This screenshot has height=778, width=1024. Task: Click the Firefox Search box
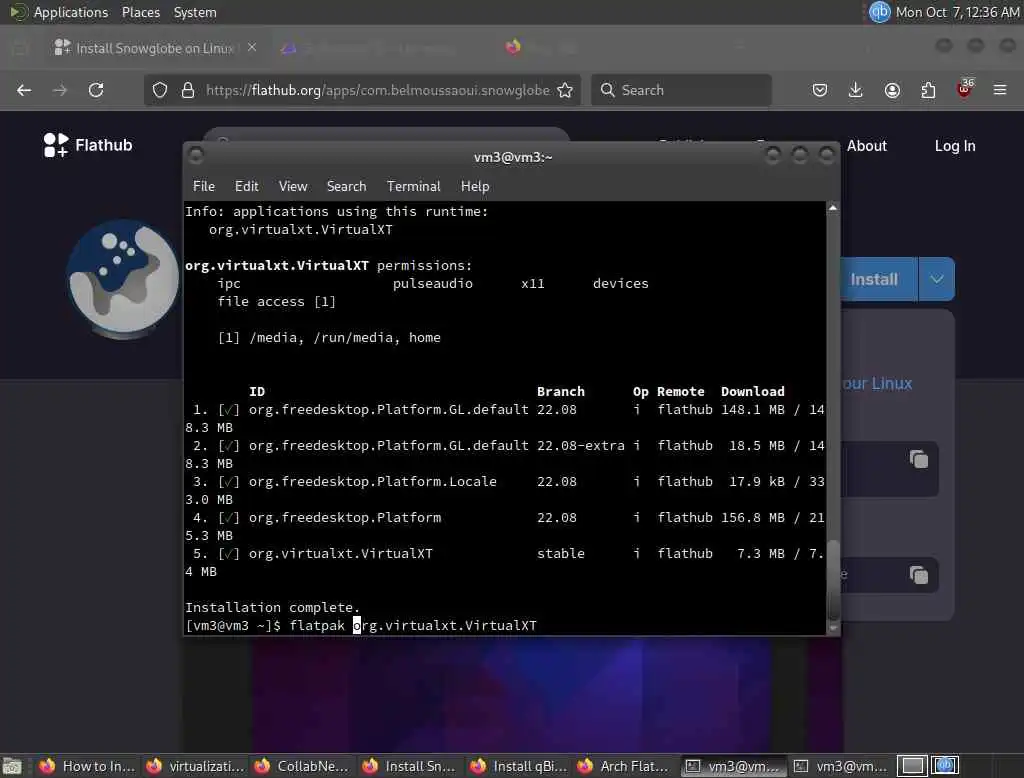click(681, 90)
